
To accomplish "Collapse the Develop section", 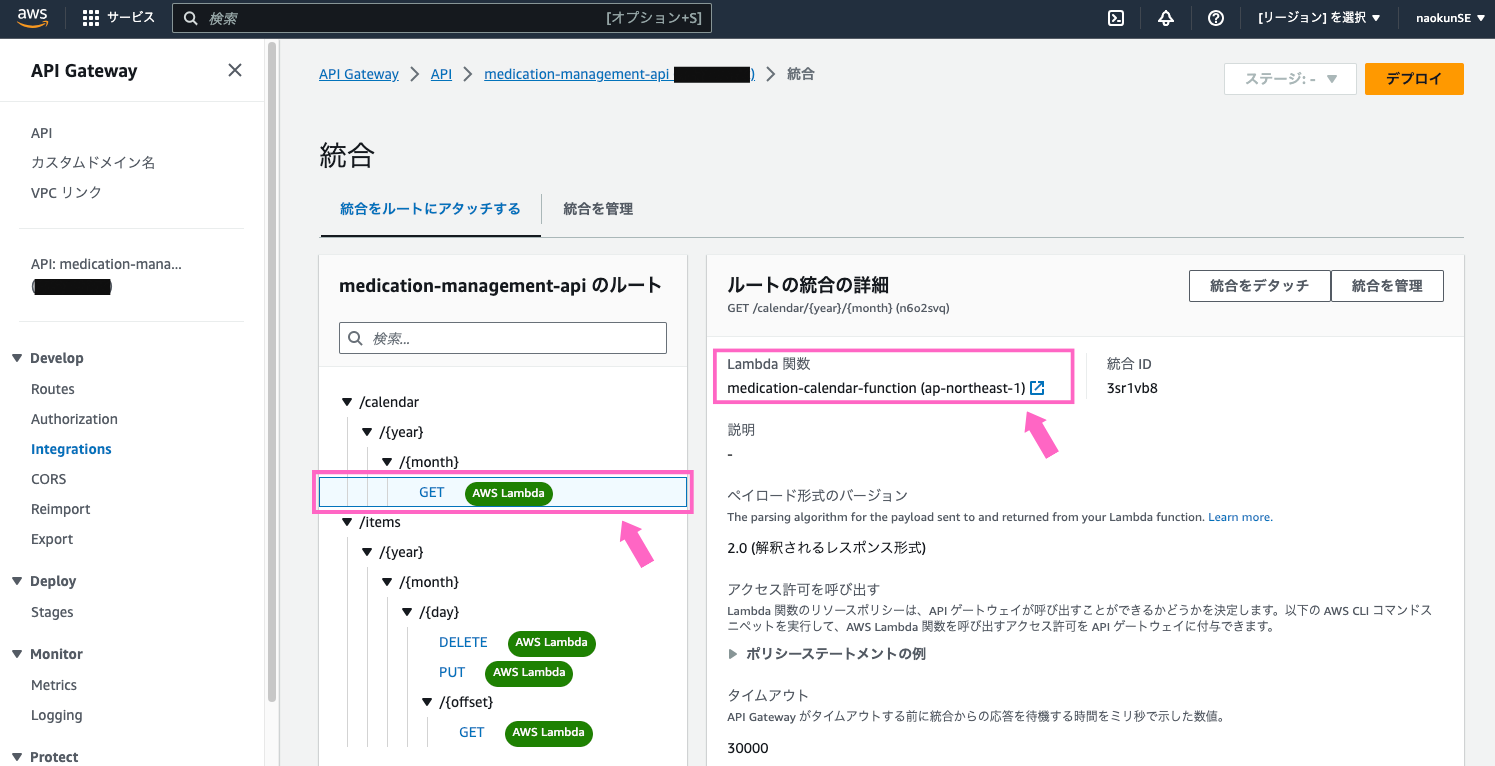I will [17, 358].
